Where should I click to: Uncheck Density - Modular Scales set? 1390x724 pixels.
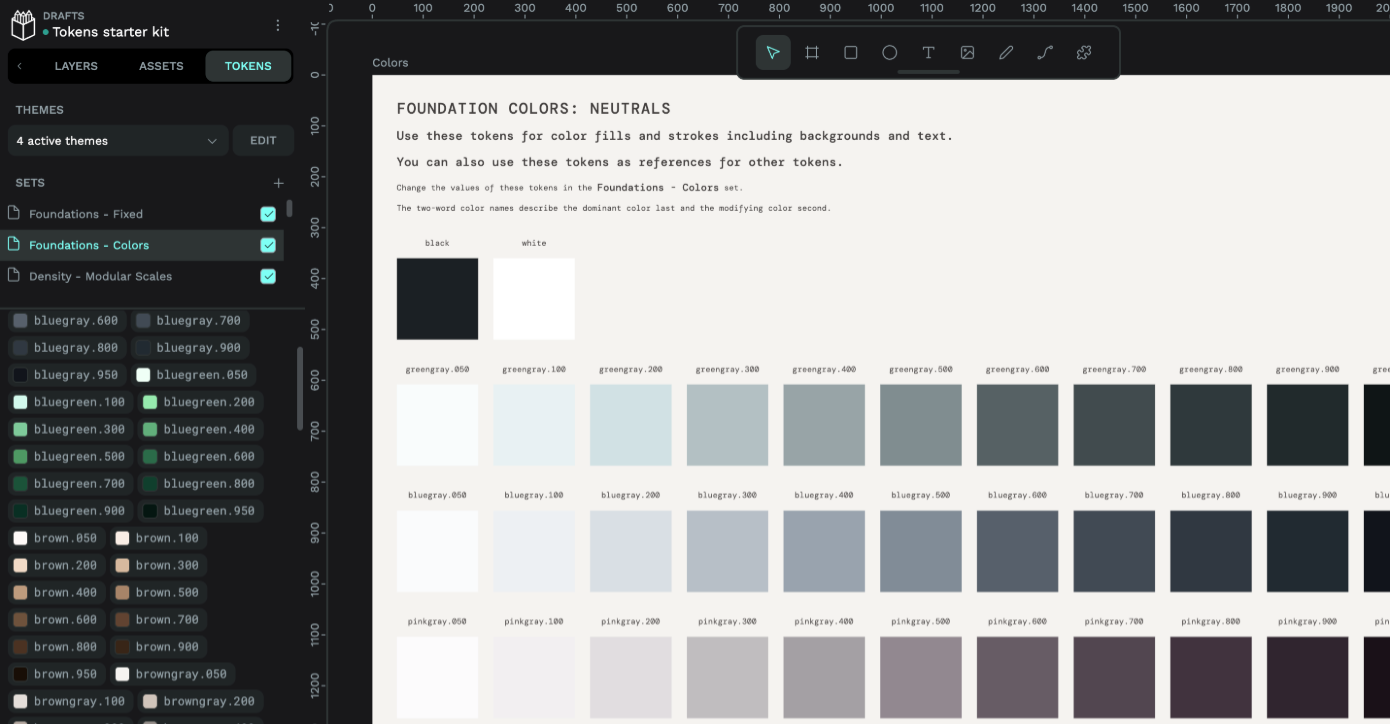coord(268,276)
